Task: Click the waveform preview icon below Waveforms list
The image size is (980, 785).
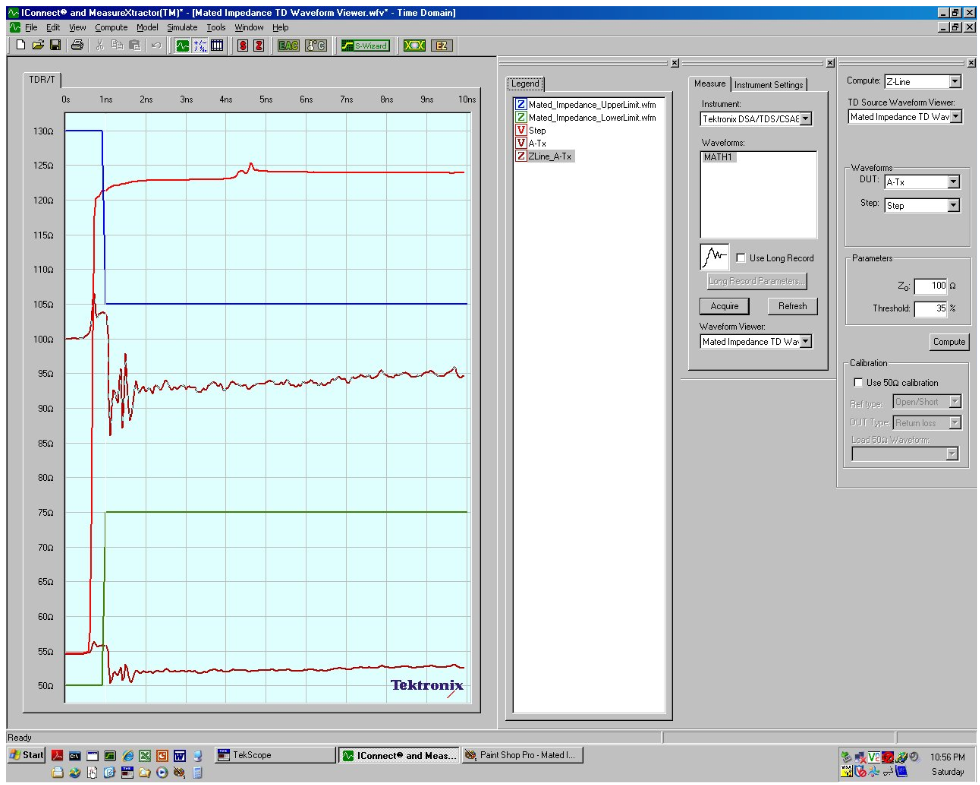Action: point(714,257)
